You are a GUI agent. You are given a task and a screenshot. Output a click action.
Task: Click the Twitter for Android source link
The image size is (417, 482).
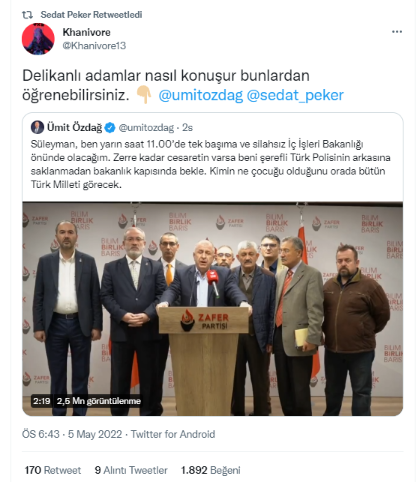173,434
